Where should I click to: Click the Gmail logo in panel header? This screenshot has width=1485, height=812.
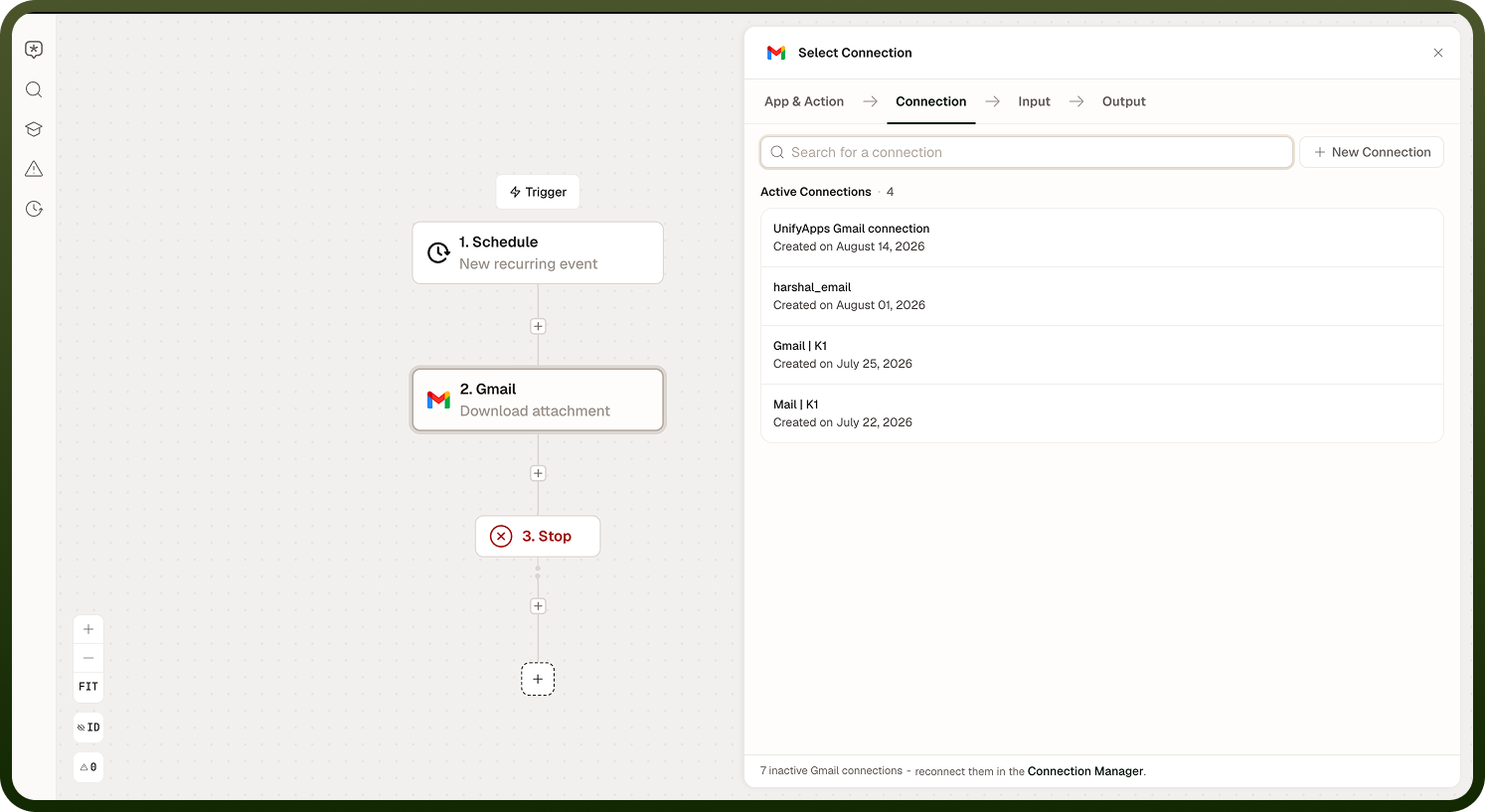[x=776, y=53]
